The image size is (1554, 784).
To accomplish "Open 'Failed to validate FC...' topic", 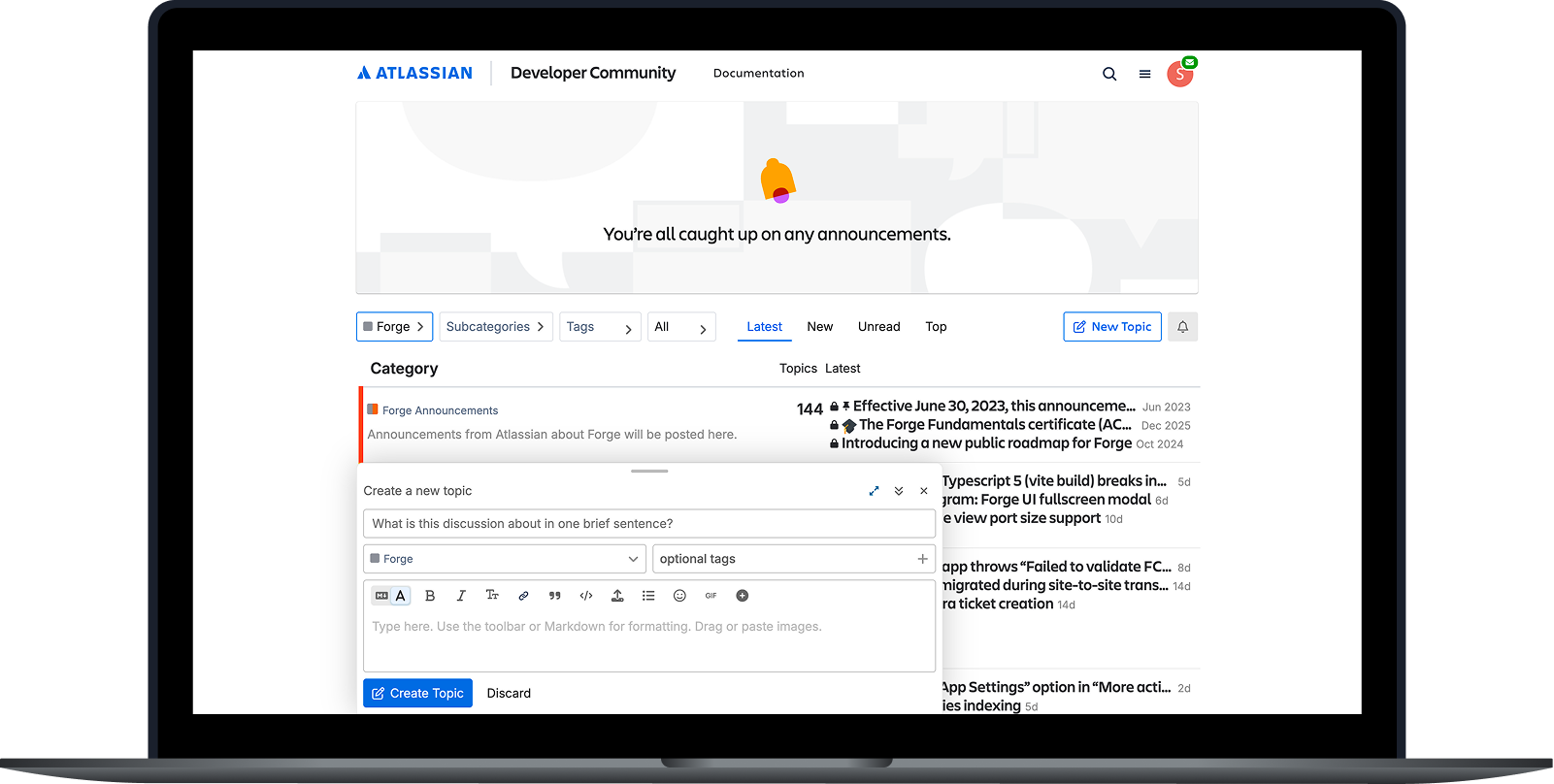I will 1056,567.
